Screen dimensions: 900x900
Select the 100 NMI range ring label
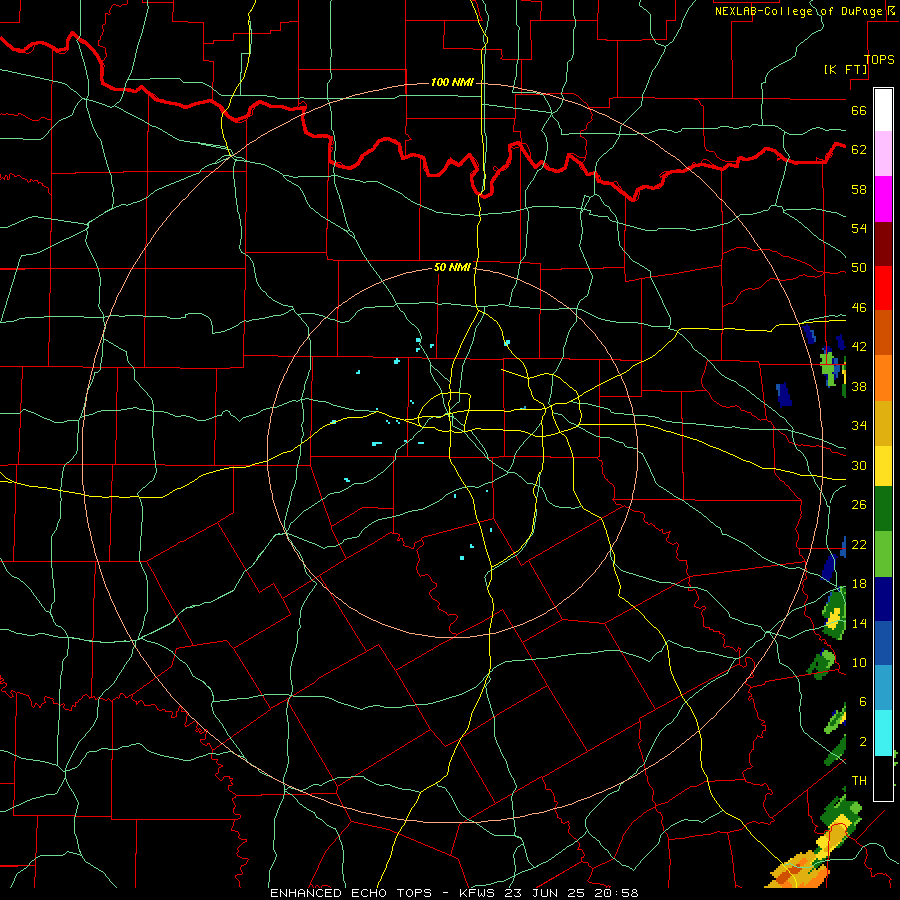pos(452,83)
